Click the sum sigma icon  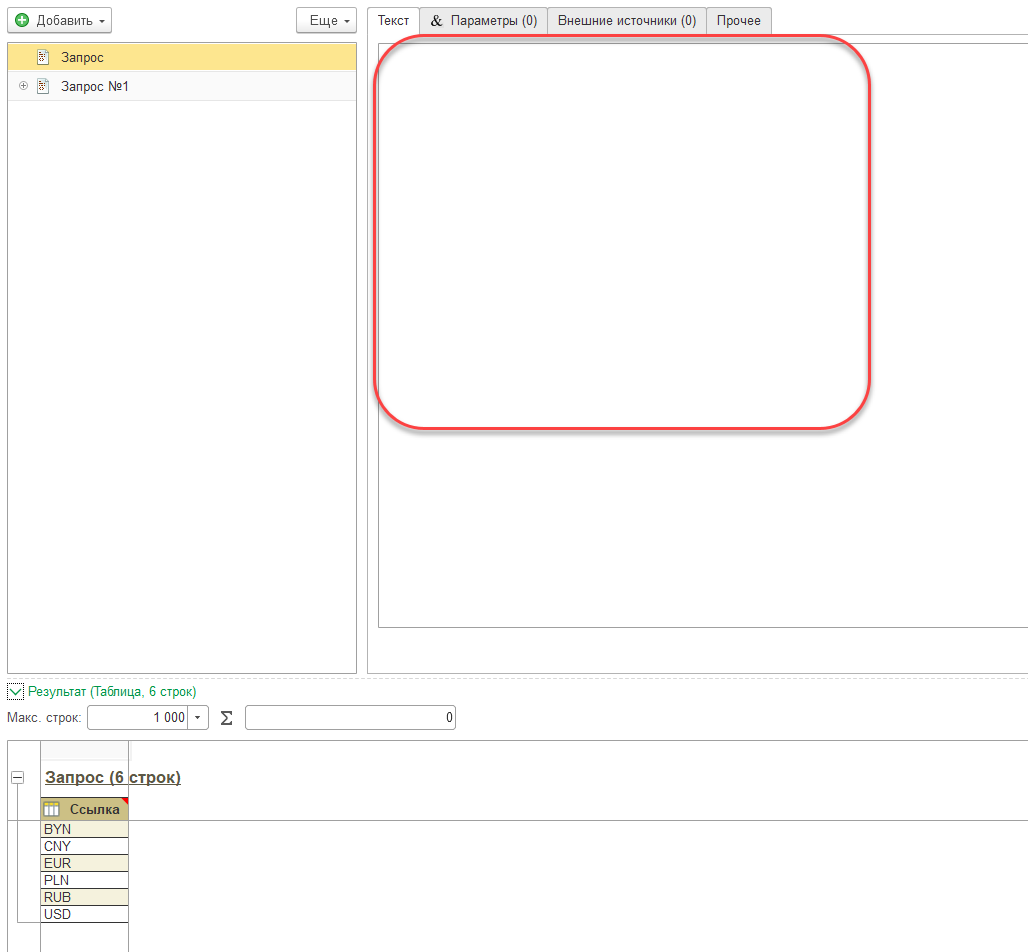(x=227, y=718)
